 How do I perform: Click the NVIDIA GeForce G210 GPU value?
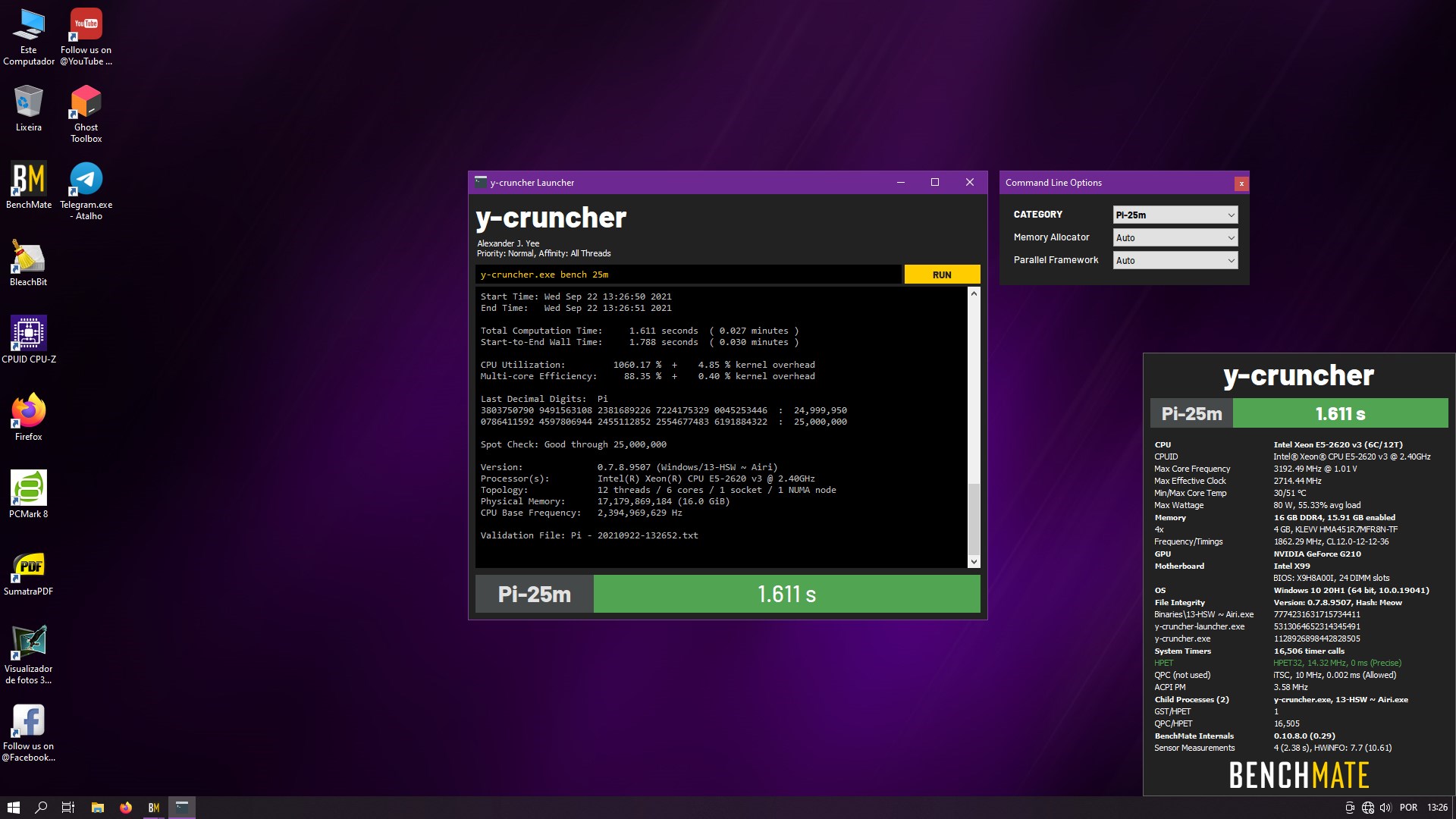1317,554
